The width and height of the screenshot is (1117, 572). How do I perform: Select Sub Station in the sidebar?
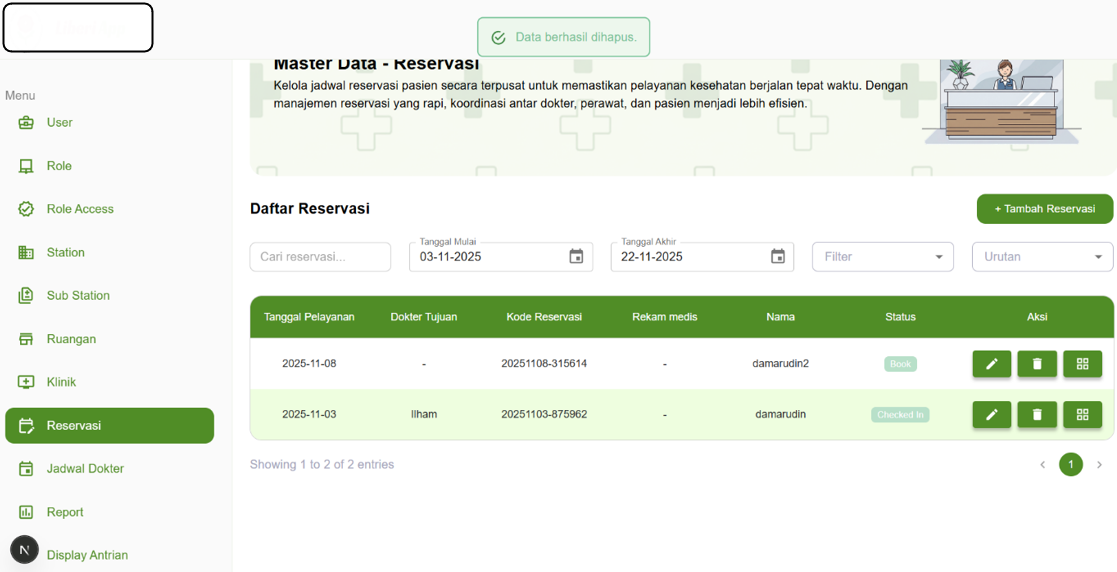point(109,296)
